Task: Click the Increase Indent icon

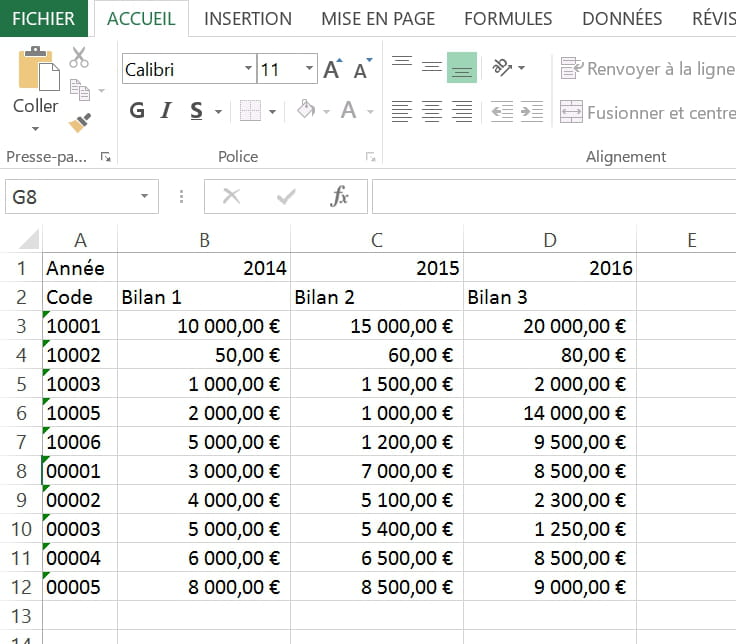Action: coord(532,112)
